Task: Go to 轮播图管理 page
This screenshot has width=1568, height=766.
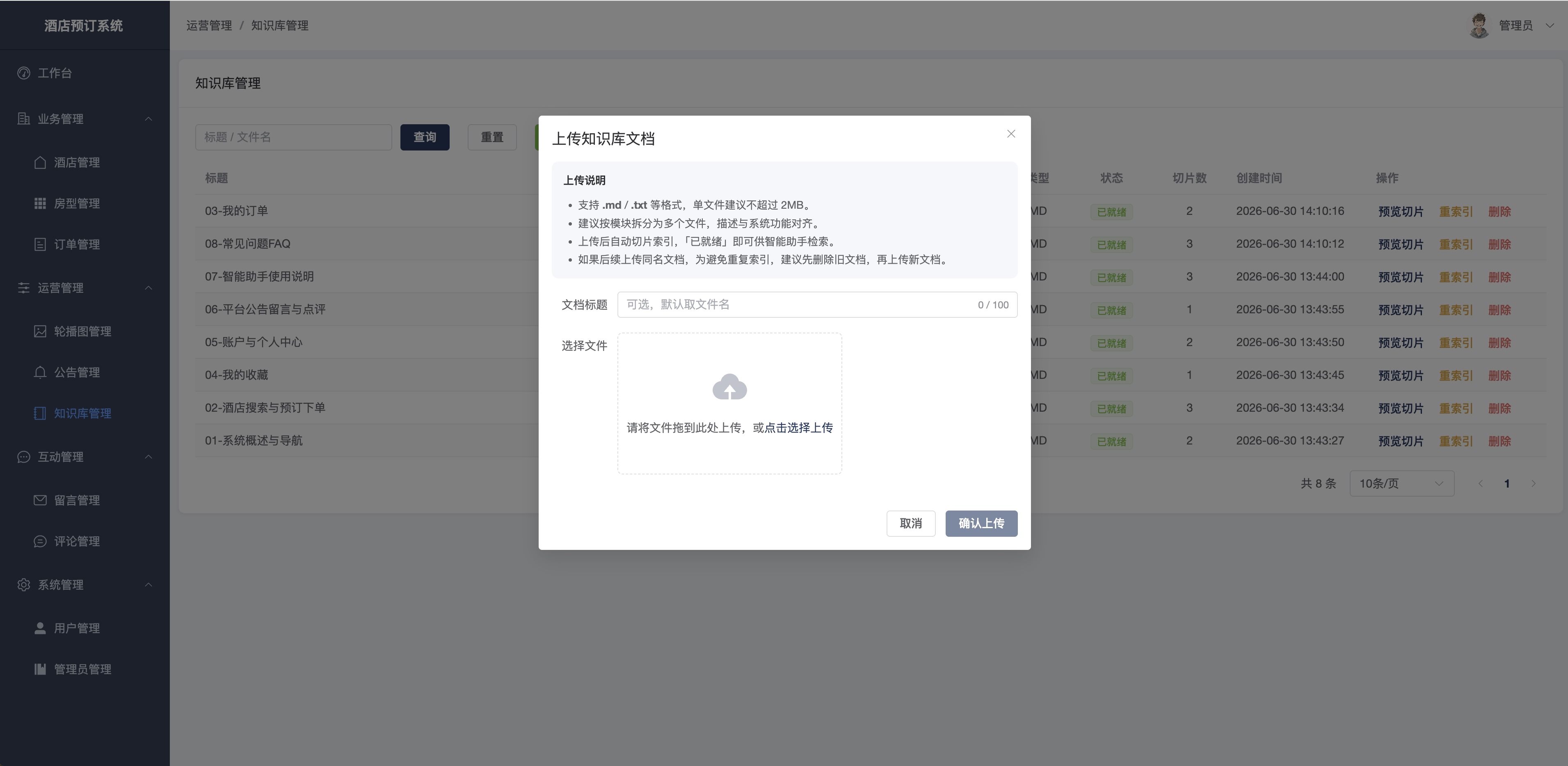Action: pos(85,331)
